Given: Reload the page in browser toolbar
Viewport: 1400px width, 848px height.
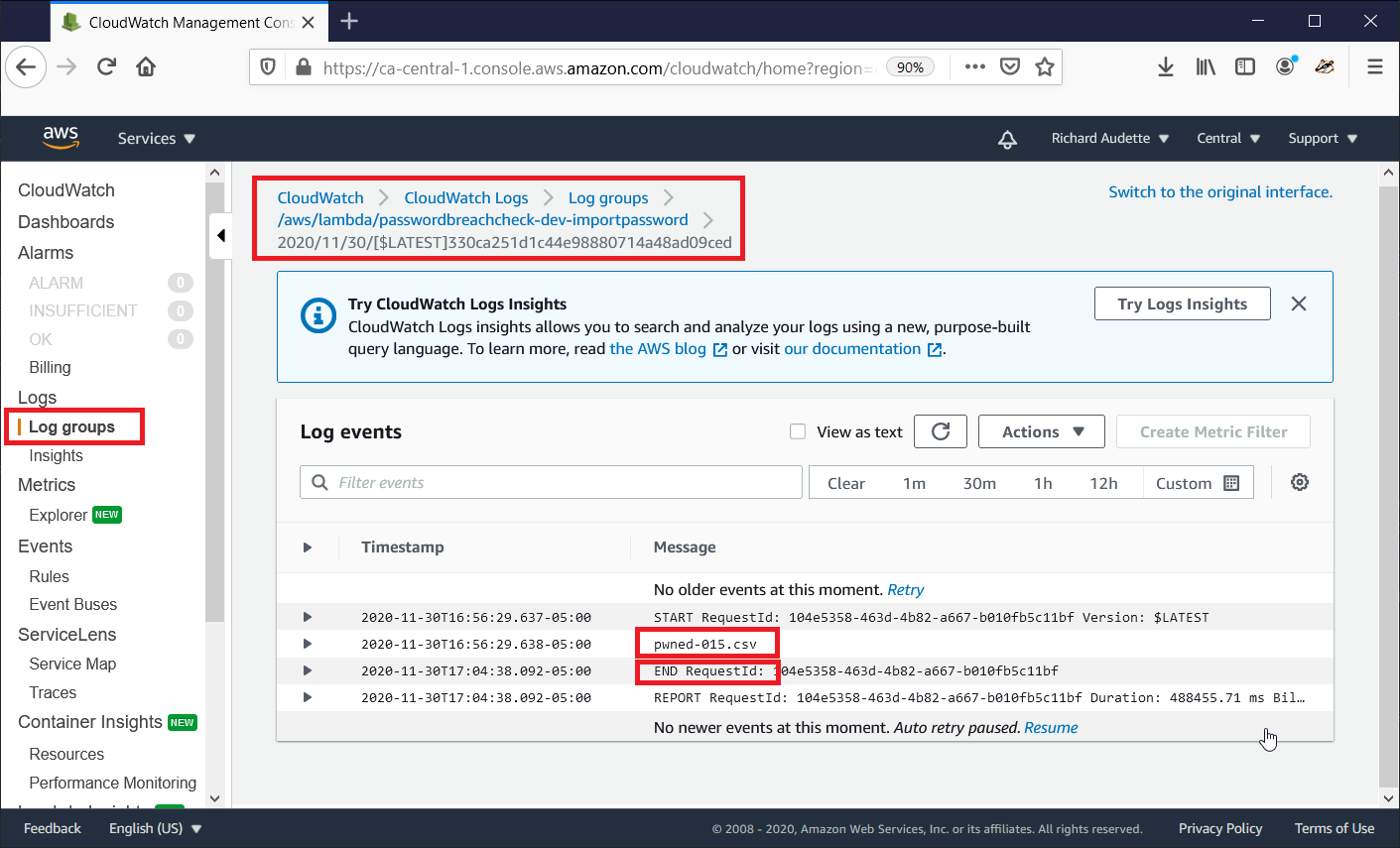Looking at the screenshot, I should (106, 67).
